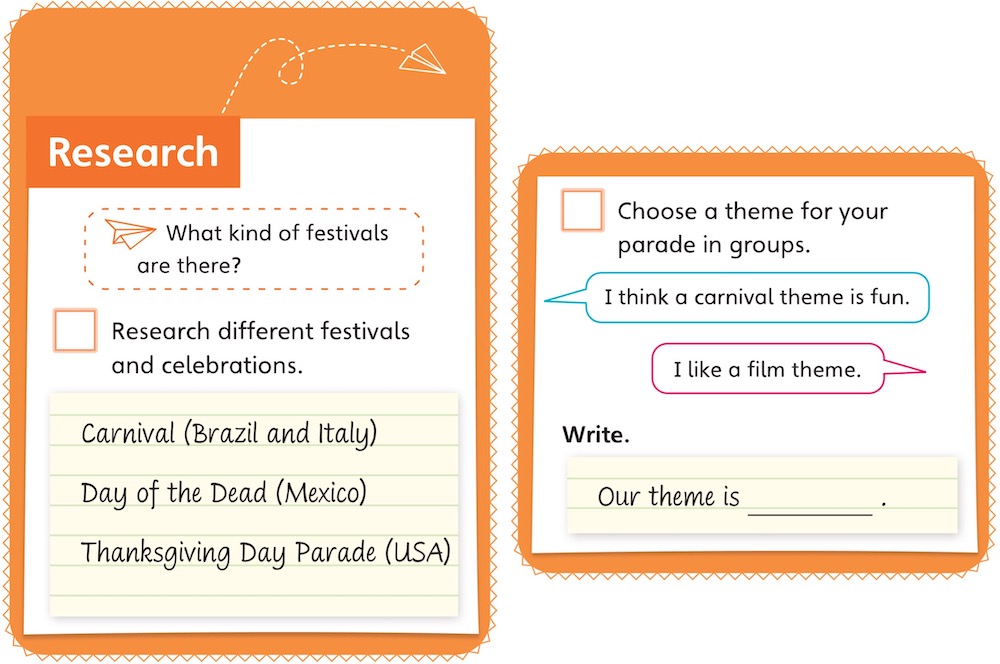Viewport: 1000px width, 664px height.
Task: Click the Research heading tab
Action: (x=133, y=152)
